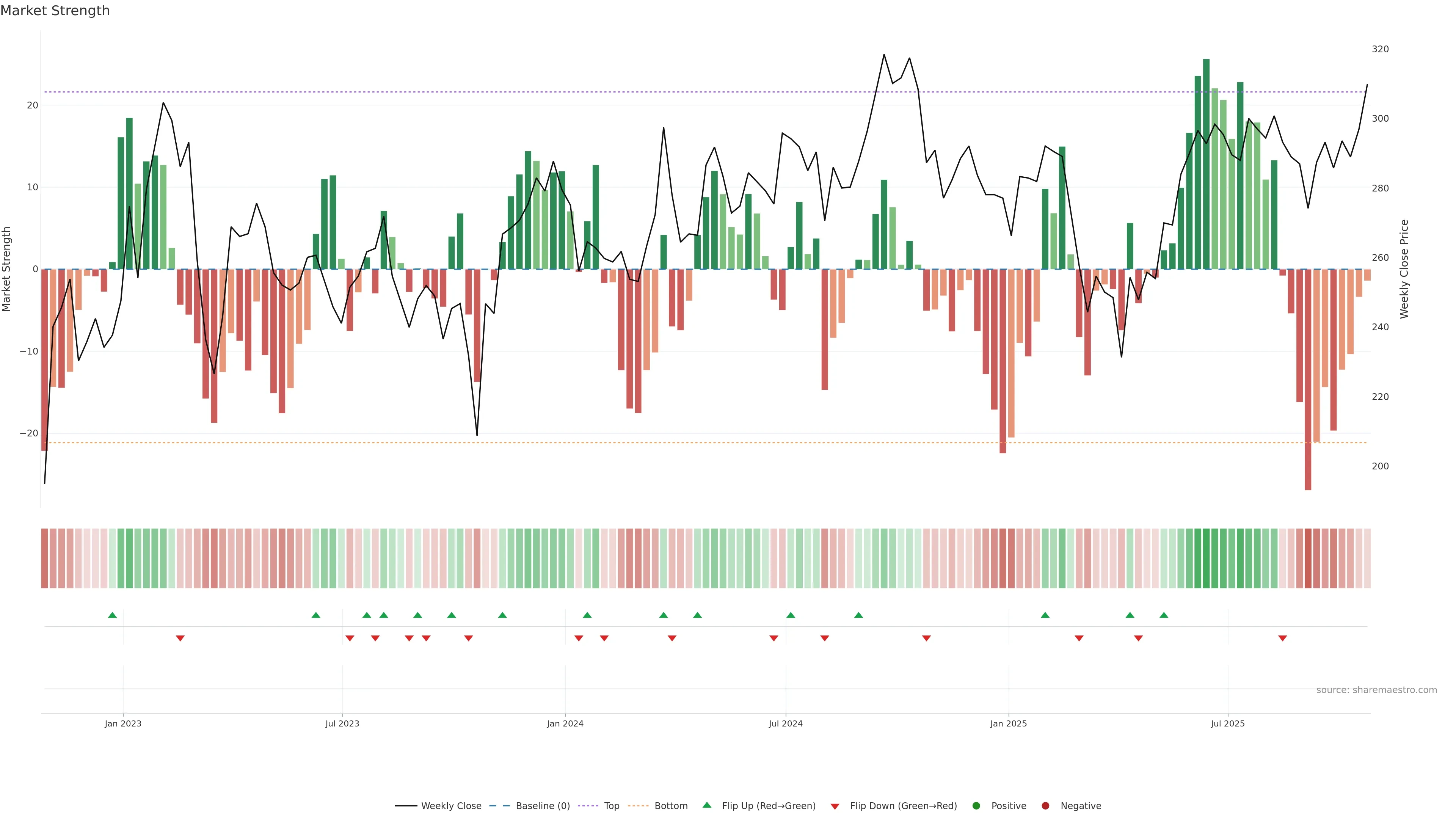This screenshot has width=1456, height=819.
Task: Click the Flip Up green triangle legend icon
Action: pyautogui.click(x=706, y=805)
